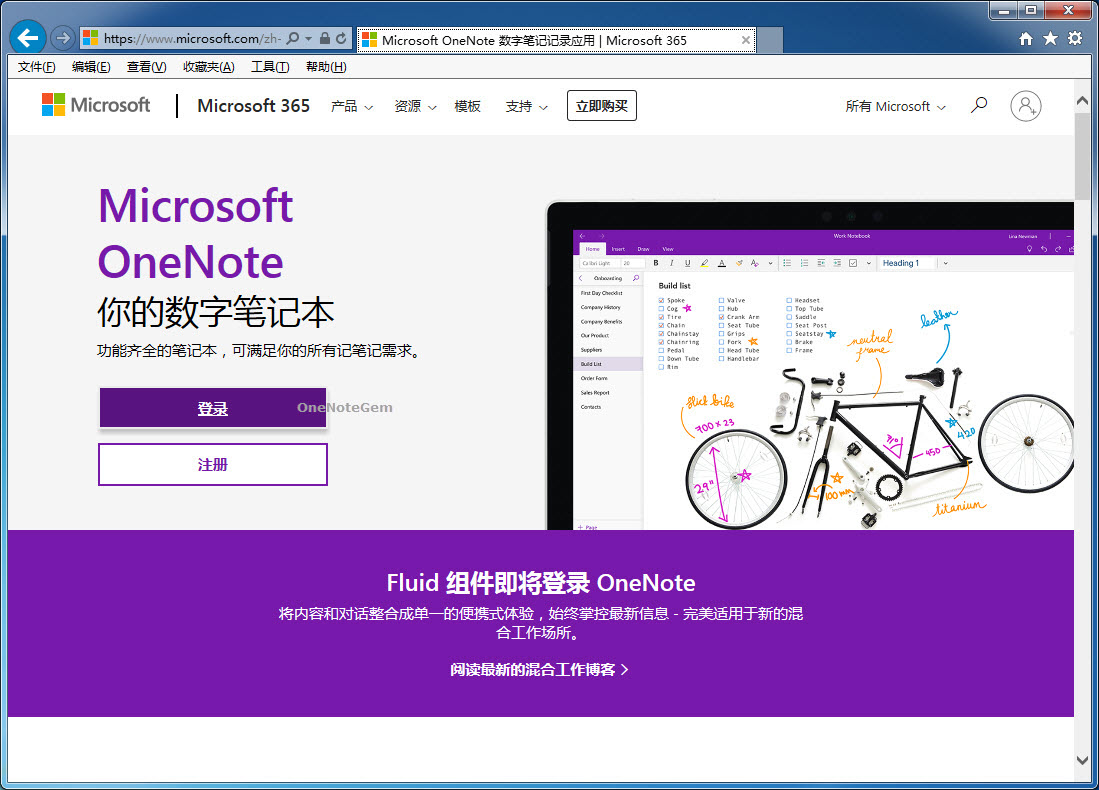Screen dimensions: 1099x790
Task: Open 阅读最新的混合工作博客 link
Action: click(539, 669)
